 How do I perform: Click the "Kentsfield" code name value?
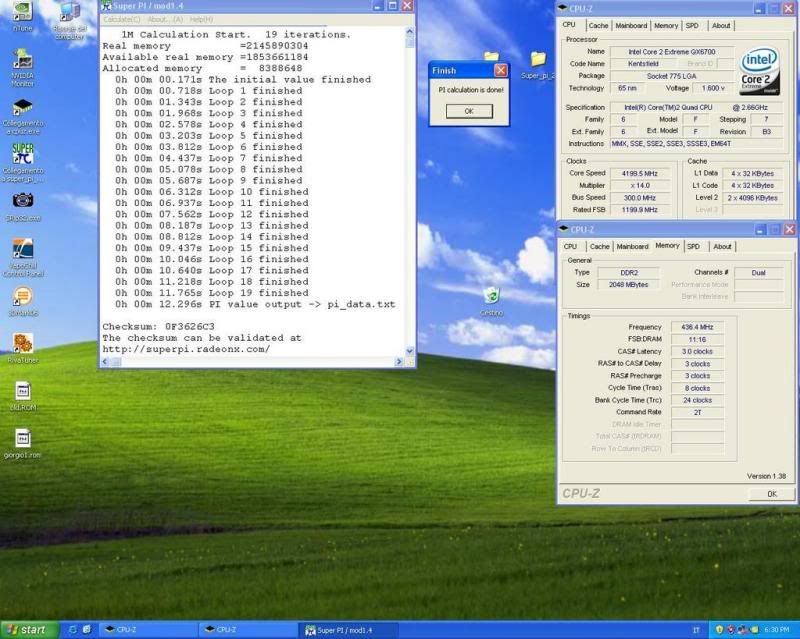[643, 64]
